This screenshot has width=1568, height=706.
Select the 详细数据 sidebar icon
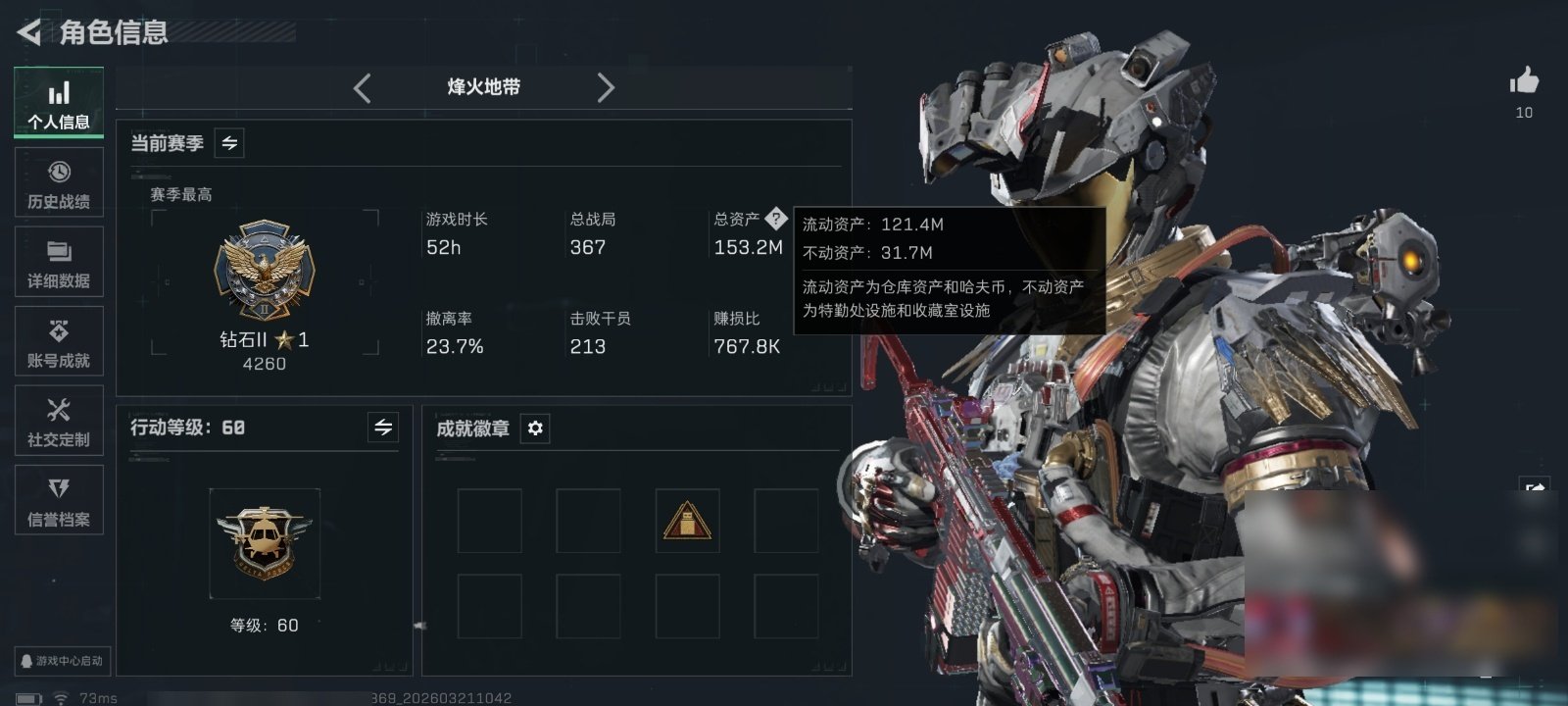pyautogui.click(x=59, y=262)
